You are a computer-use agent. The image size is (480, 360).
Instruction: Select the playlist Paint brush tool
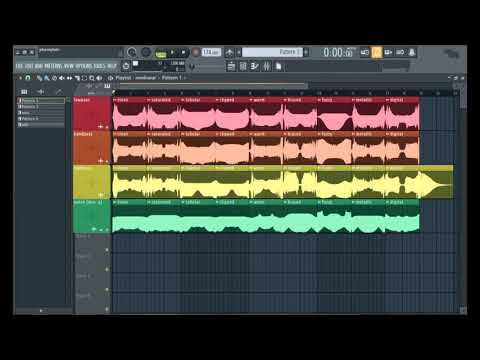click(47, 78)
